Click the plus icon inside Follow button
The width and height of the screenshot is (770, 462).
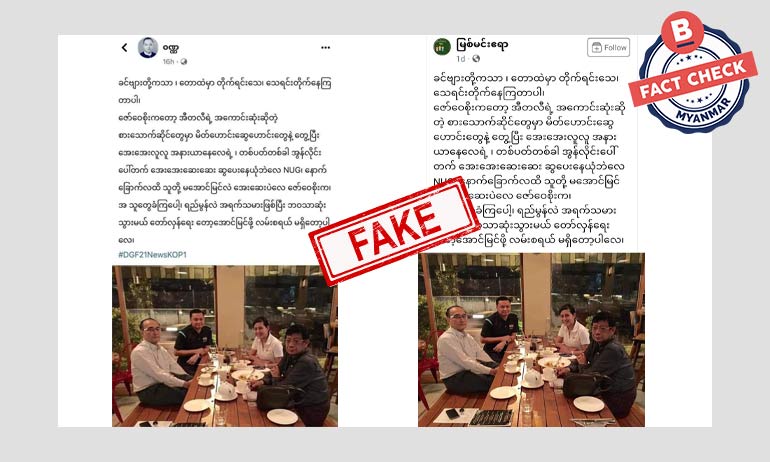click(x=597, y=47)
